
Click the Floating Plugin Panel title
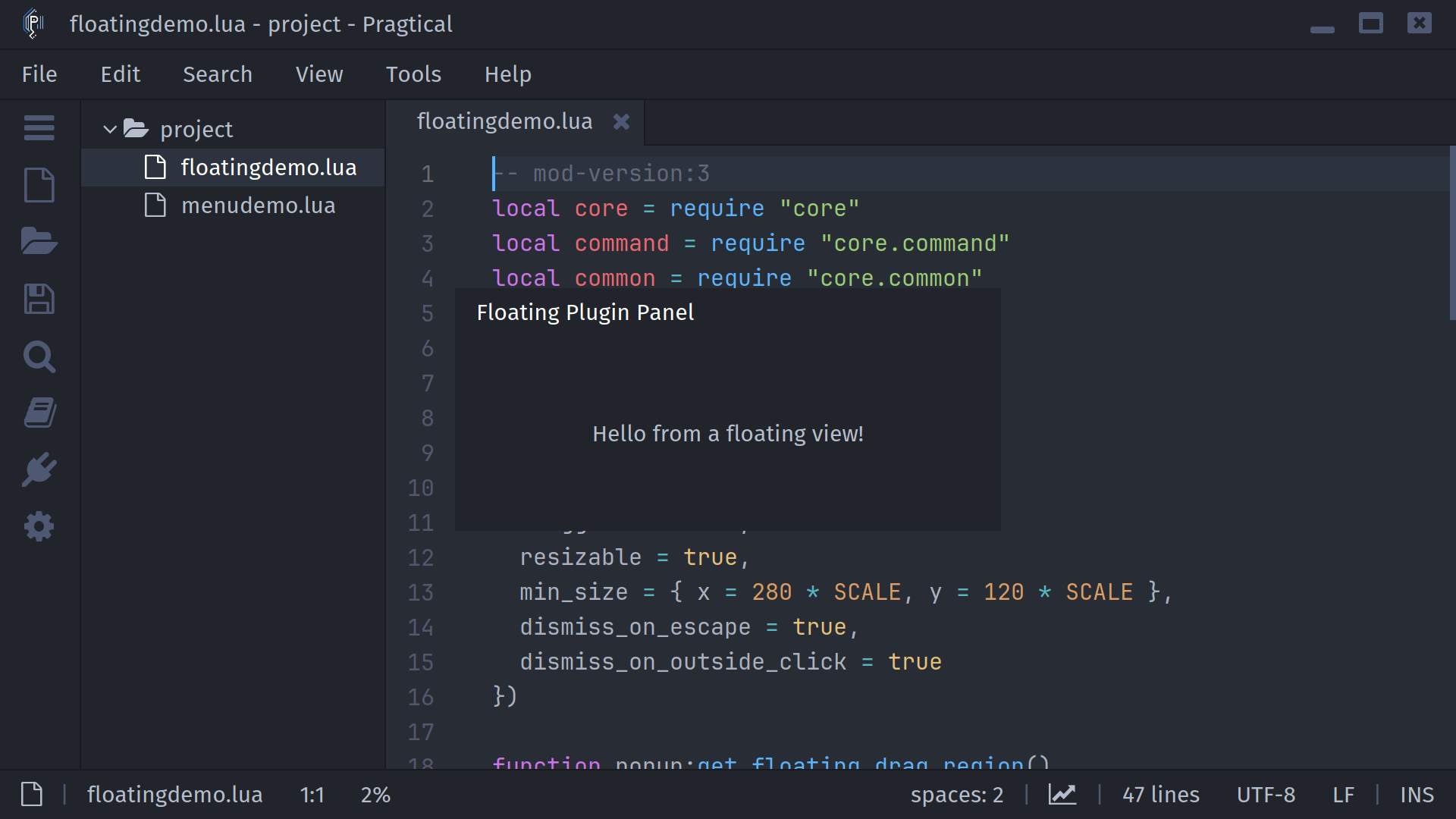point(585,312)
